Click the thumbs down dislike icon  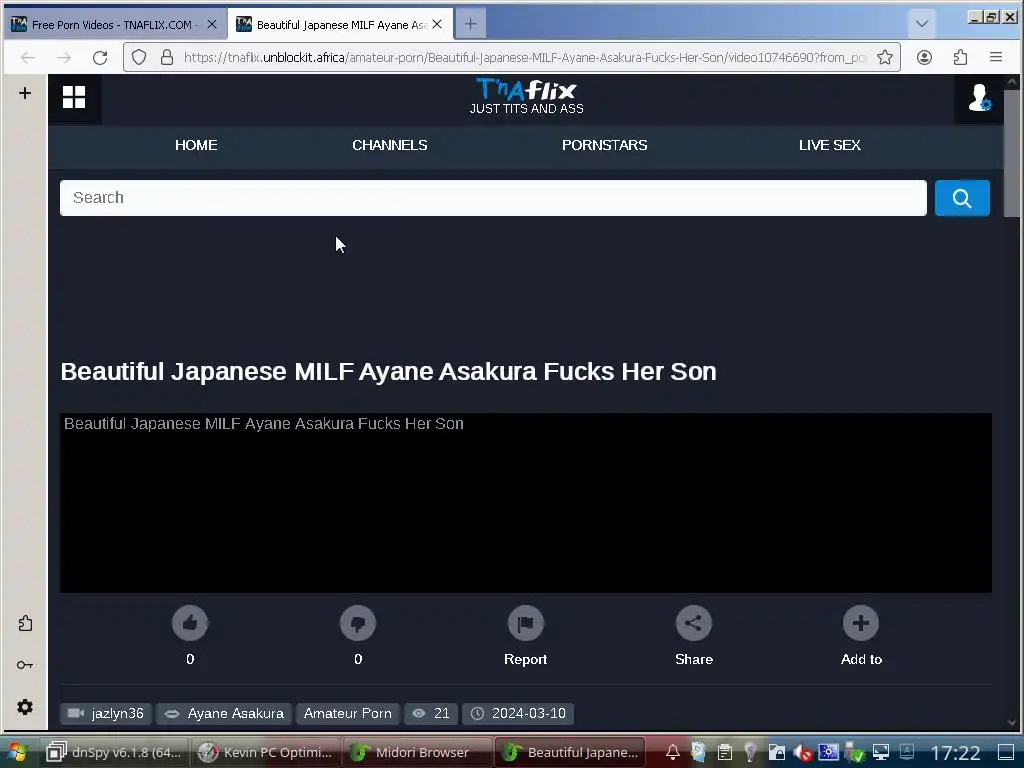pos(358,623)
